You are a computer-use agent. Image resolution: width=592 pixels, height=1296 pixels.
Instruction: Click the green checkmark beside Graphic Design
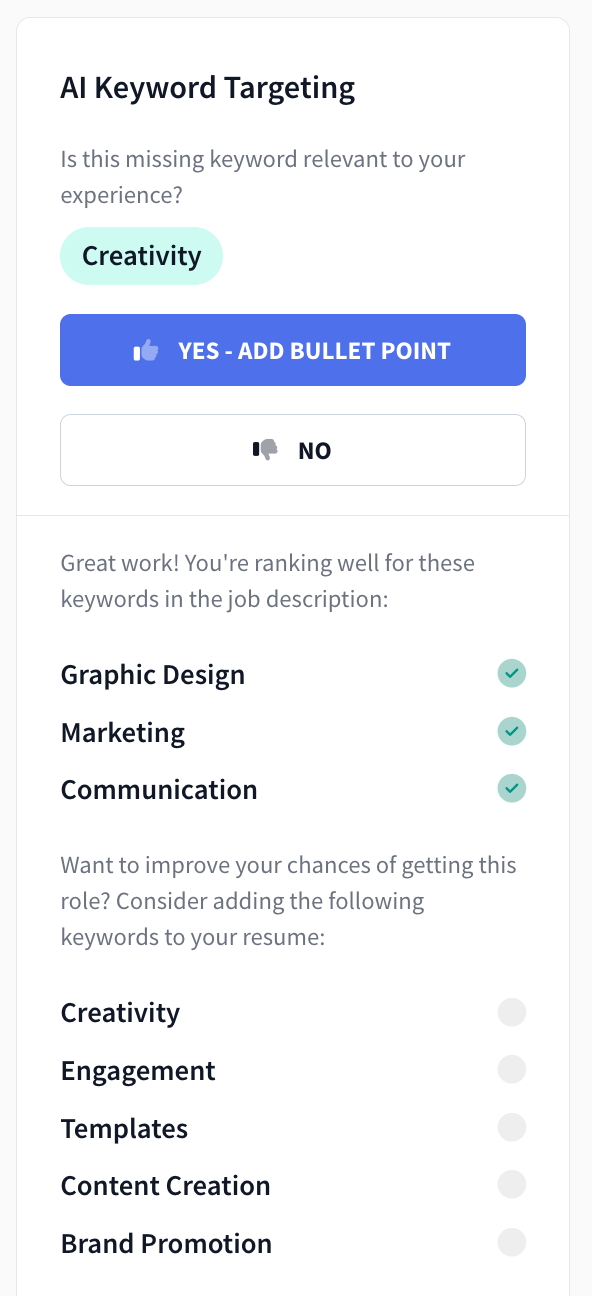point(511,673)
